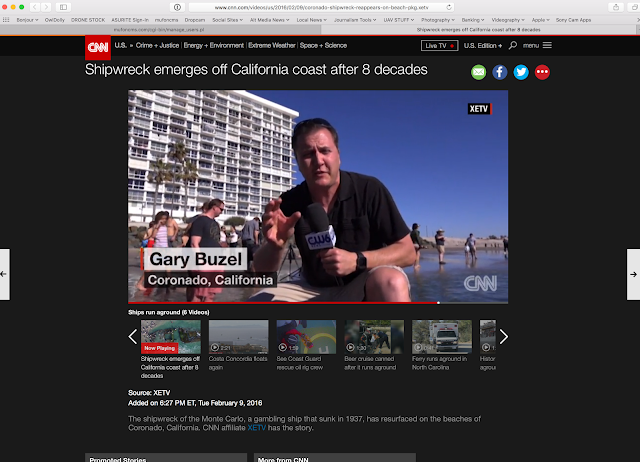Click the CNN logo
Screen dimensions: 640x462
pos(98,47)
